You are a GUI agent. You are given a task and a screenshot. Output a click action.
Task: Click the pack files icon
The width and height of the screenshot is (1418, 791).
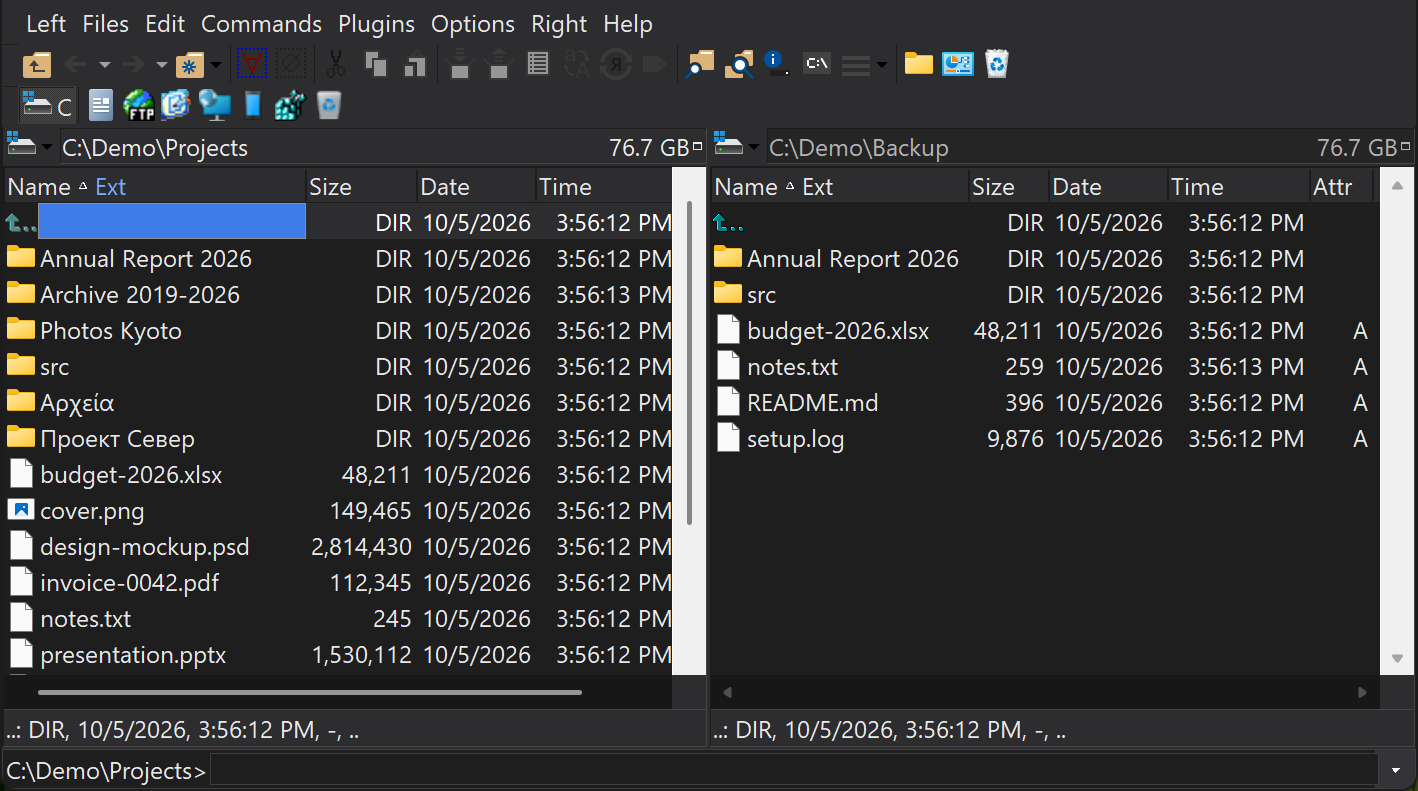coord(459,65)
